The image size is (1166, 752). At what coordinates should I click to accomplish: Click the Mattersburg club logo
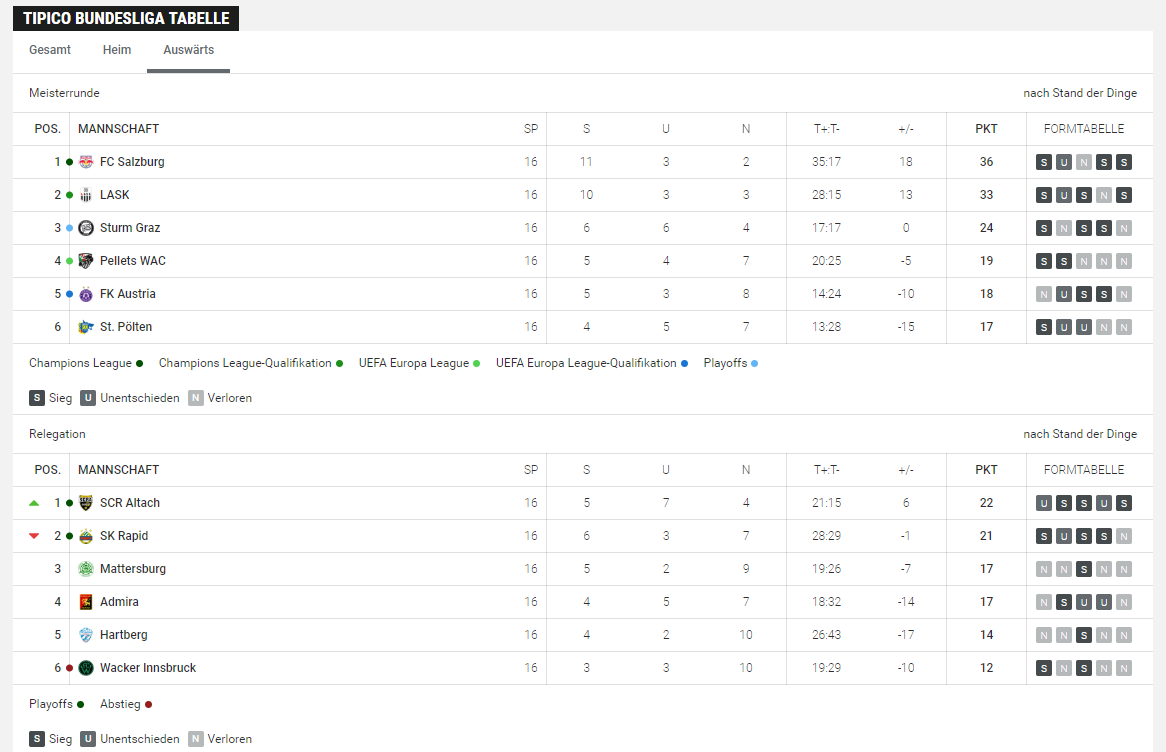pos(86,568)
